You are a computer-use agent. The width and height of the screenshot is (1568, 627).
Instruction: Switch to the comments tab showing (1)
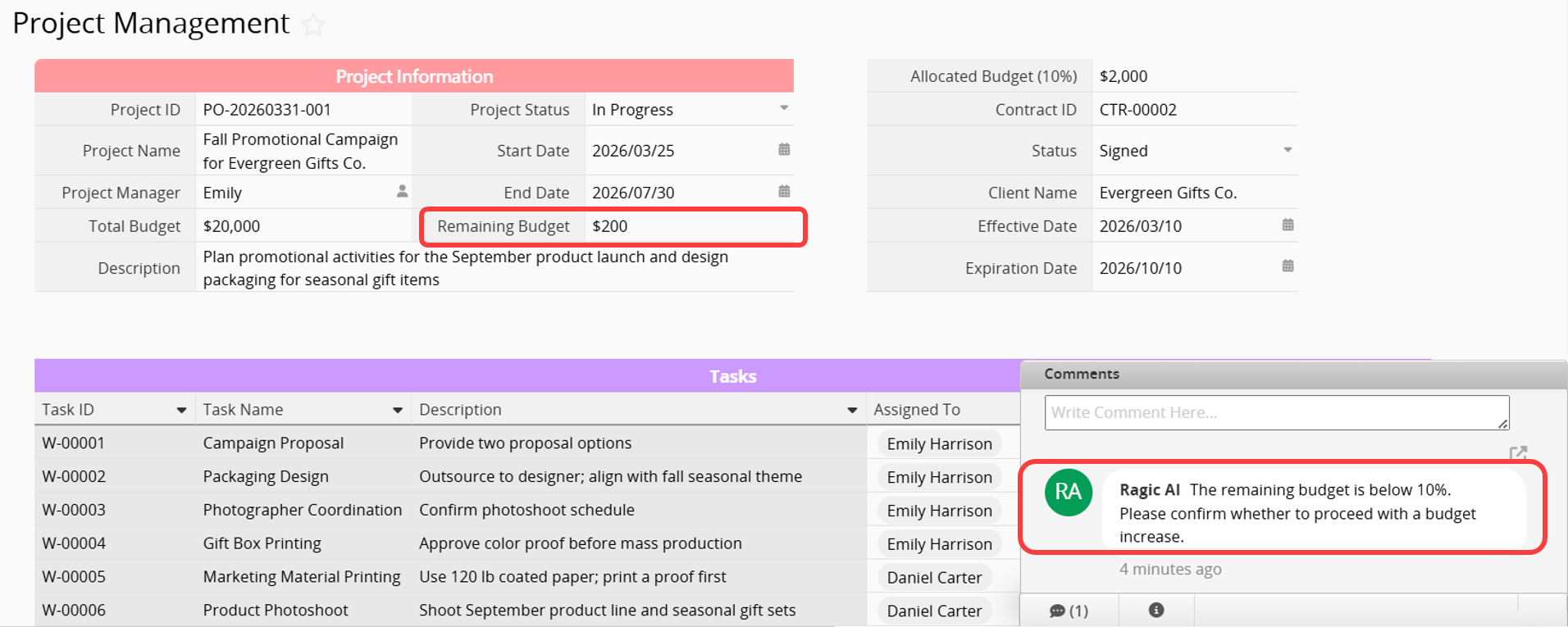[x=1069, y=611]
